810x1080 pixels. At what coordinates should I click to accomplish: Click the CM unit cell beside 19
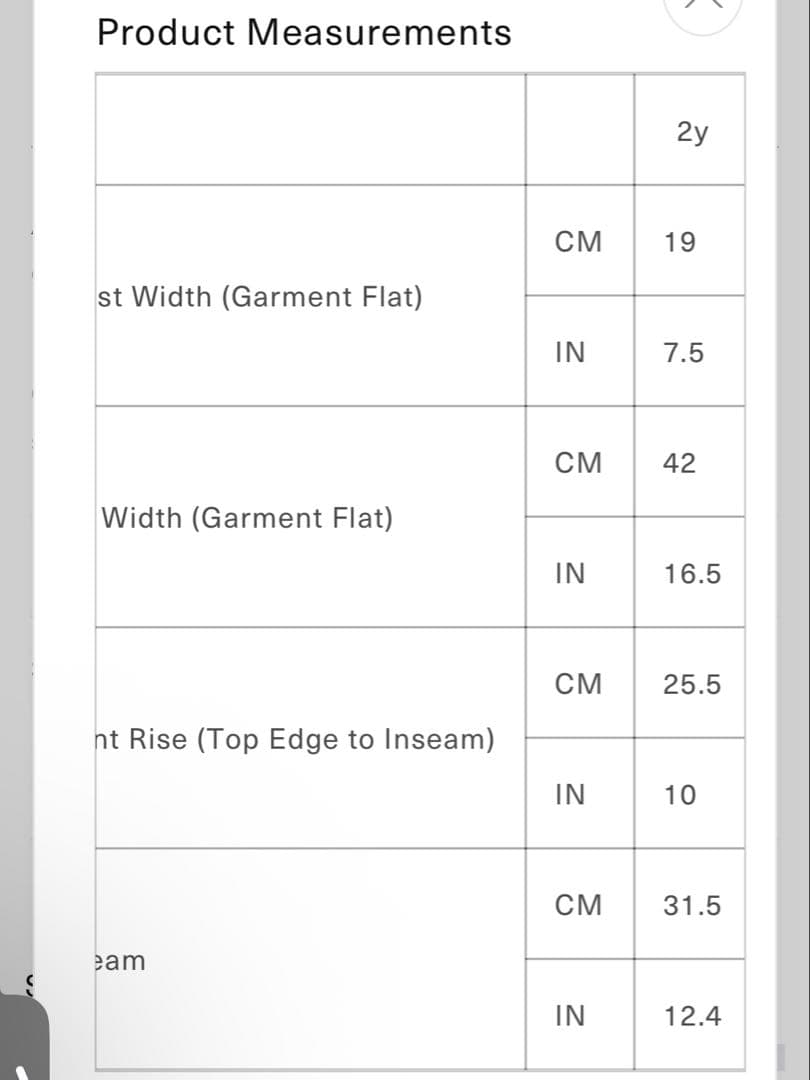tap(579, 242)
